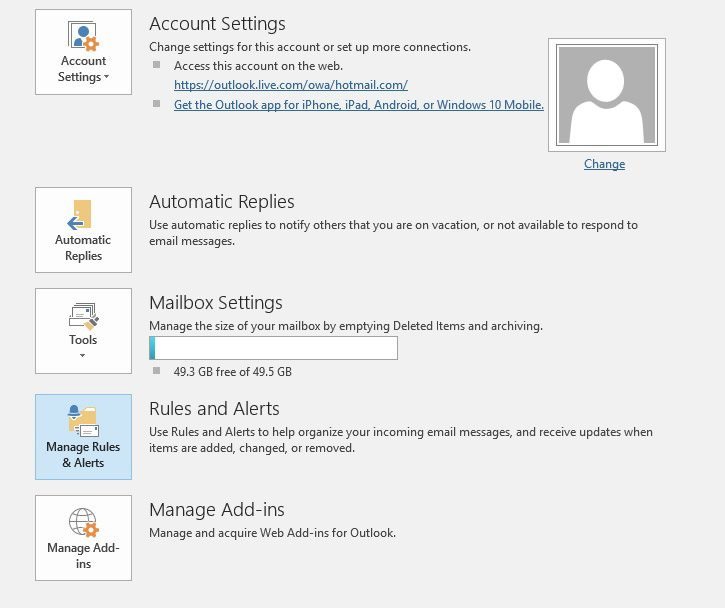Click the Mailbox Settings heading
Image resolution: width=725 pixels, height=608 pixels.
tap(216, 303)
